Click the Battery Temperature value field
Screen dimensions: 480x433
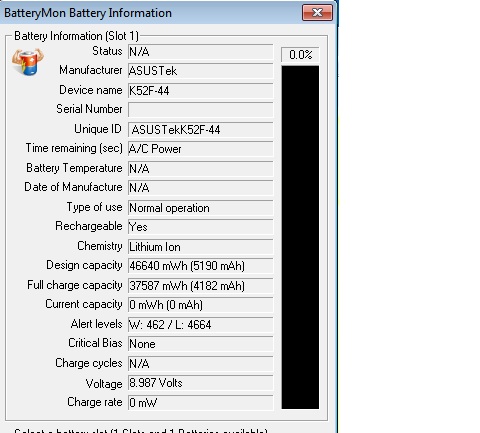[200, 169]
